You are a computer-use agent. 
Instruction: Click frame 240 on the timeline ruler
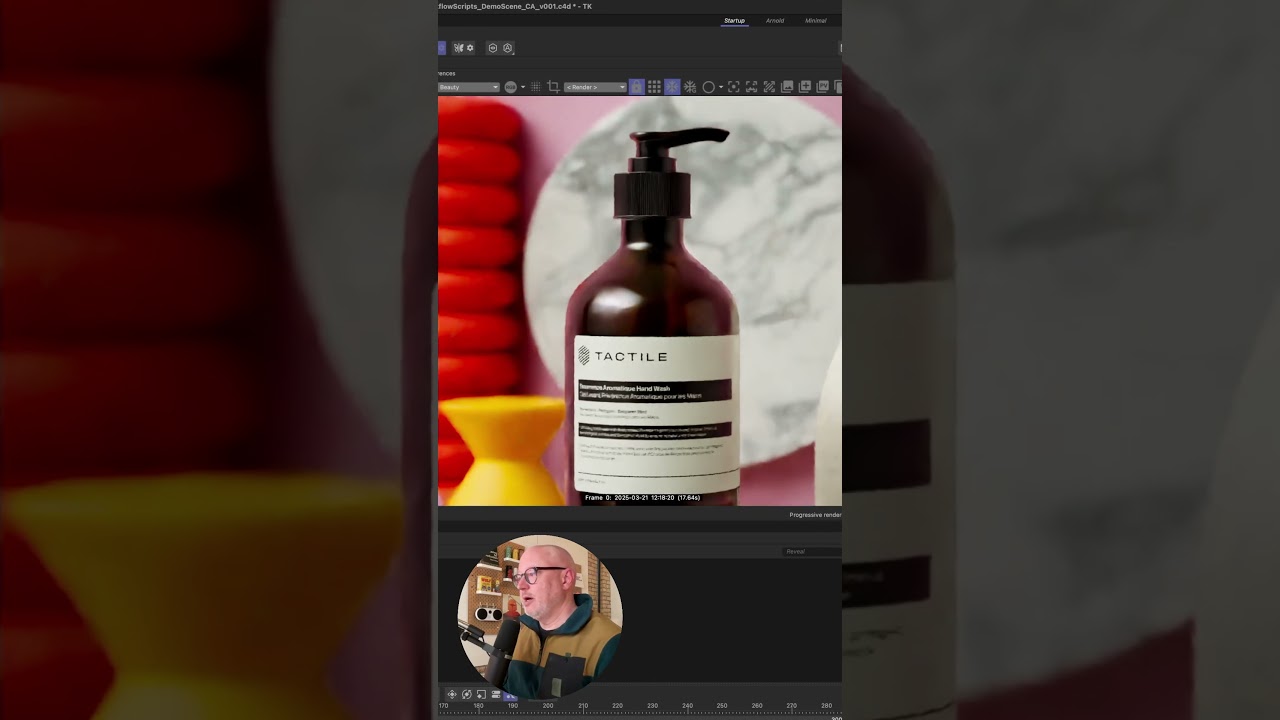688,705
